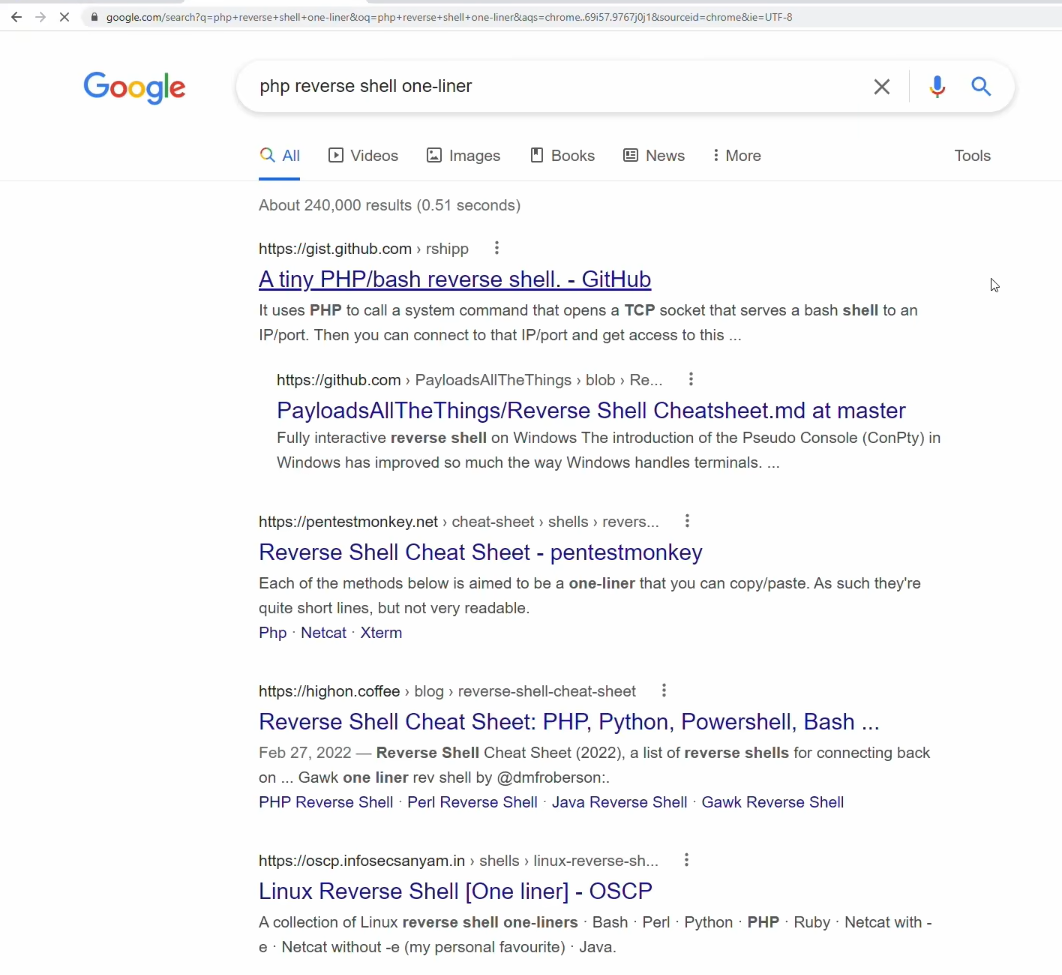Screen dimensions: 1062x975
Task: Stop page loading with X button
Action: pyautogui.click(x=64, y=17)
